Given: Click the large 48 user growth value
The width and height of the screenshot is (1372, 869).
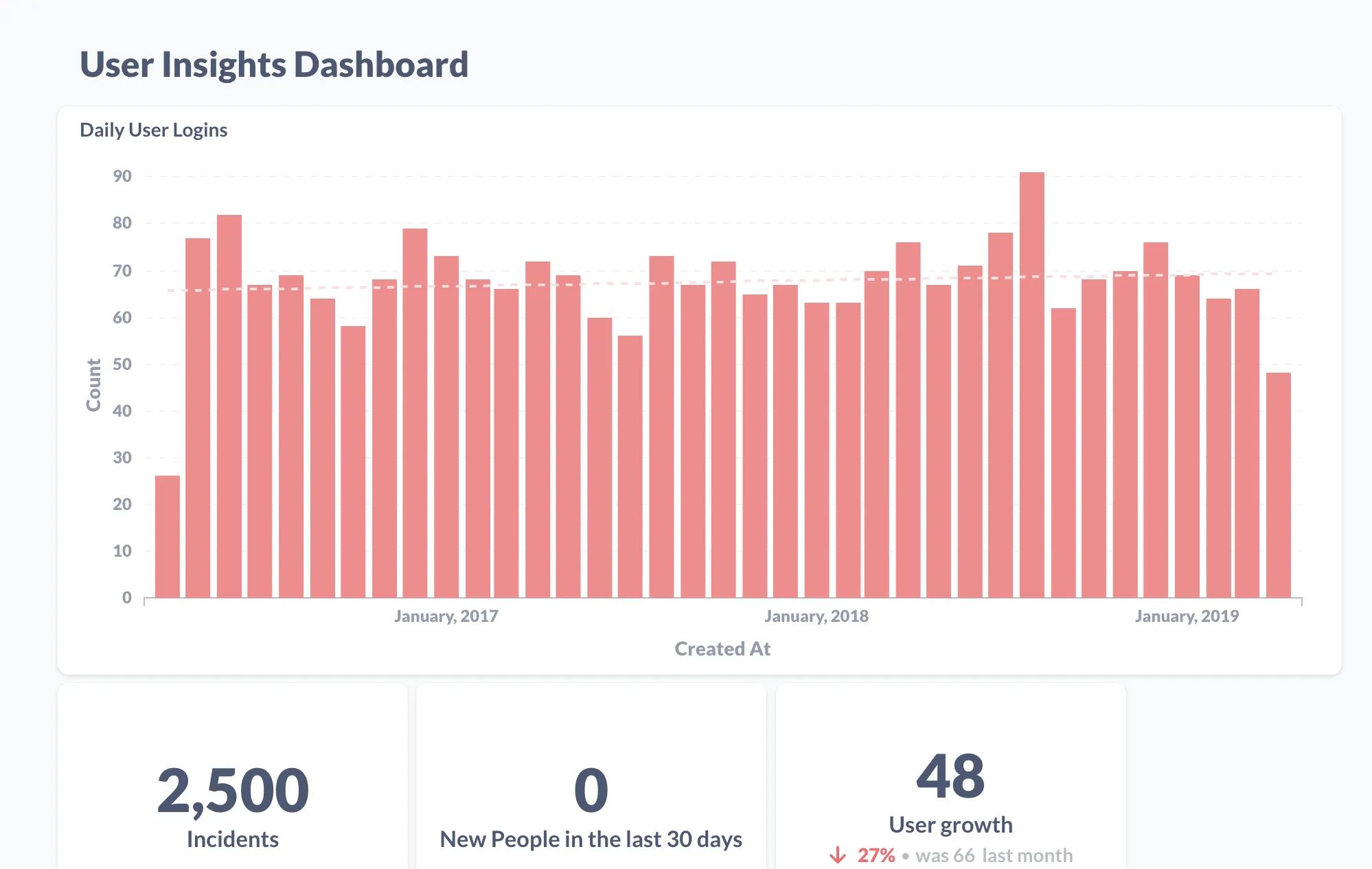Looking at the screenshot, I should click(x=950, y=776).
